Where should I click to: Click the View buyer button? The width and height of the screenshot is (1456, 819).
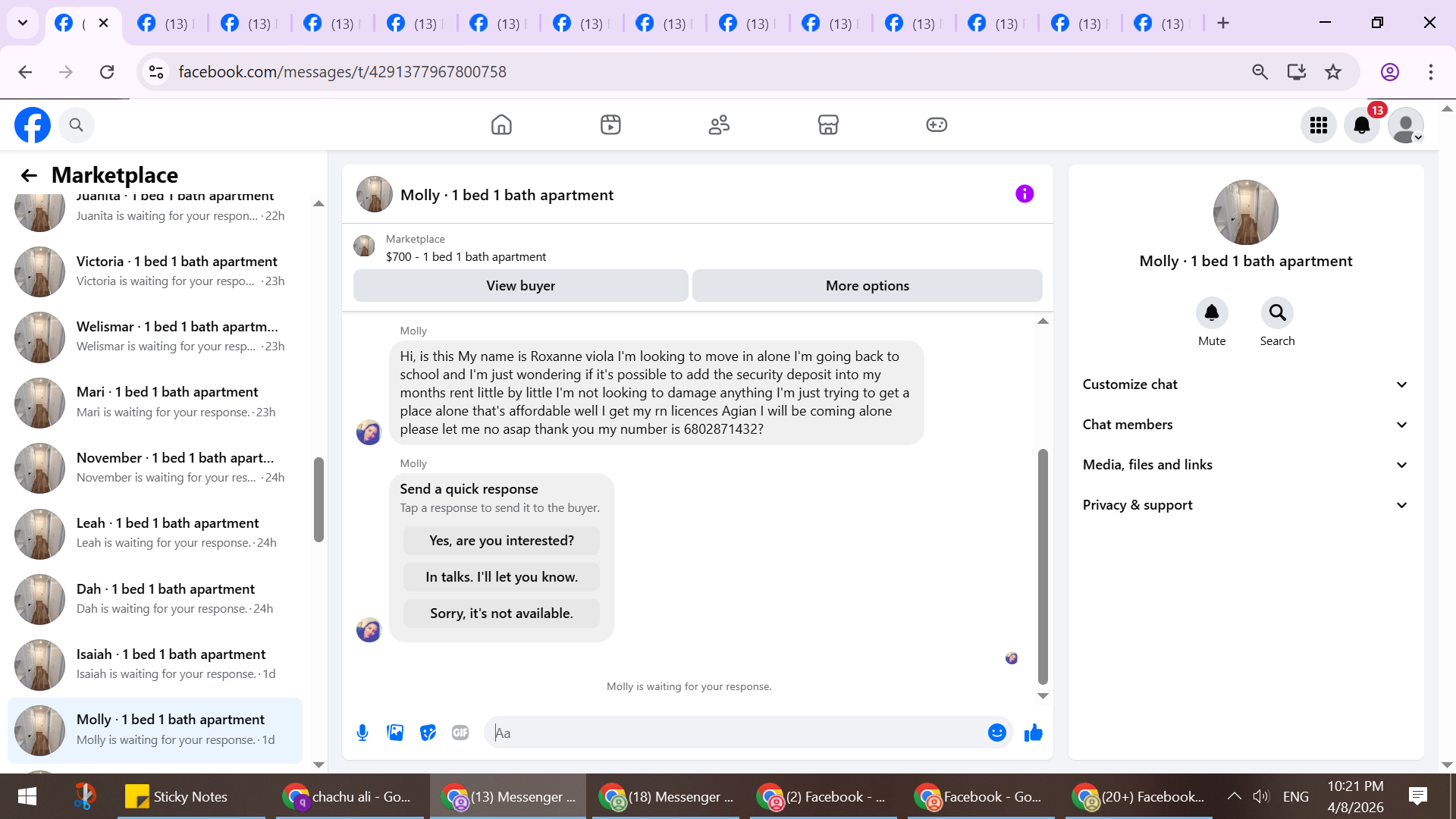pos(520,286)
